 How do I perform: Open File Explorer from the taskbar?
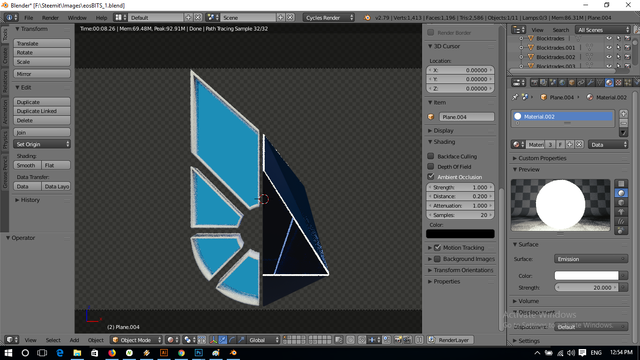(77, 353)
